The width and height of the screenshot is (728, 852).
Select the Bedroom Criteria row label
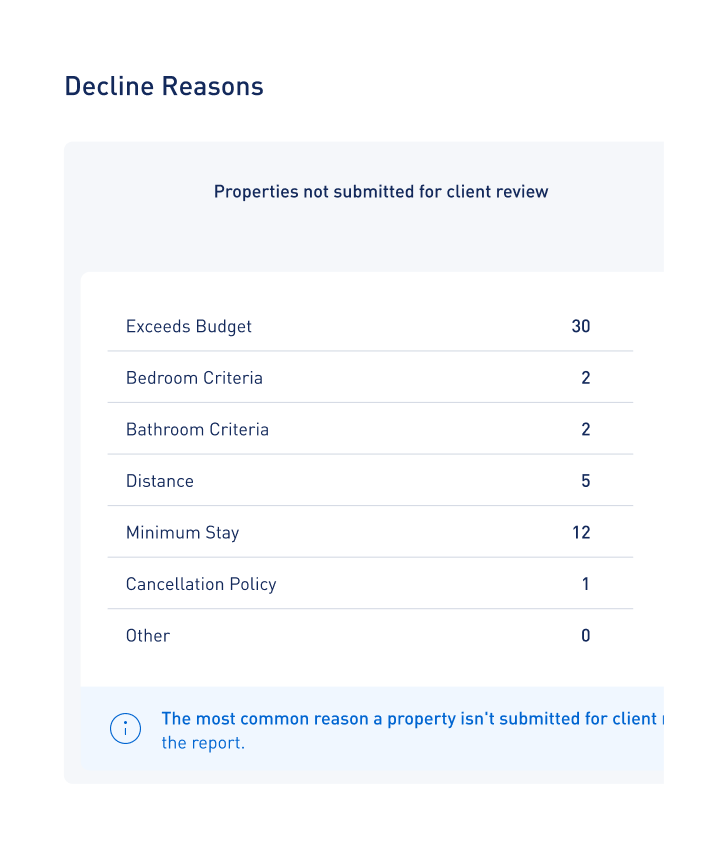(x=194, y=378)
